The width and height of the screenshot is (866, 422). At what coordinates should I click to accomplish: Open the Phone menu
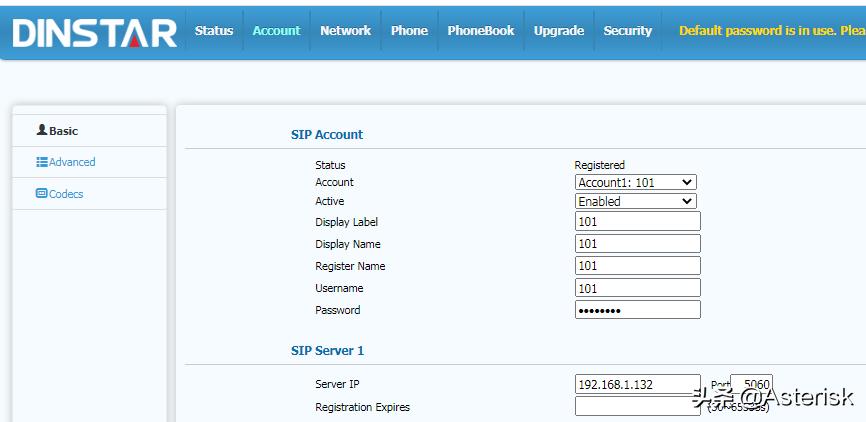409,31
